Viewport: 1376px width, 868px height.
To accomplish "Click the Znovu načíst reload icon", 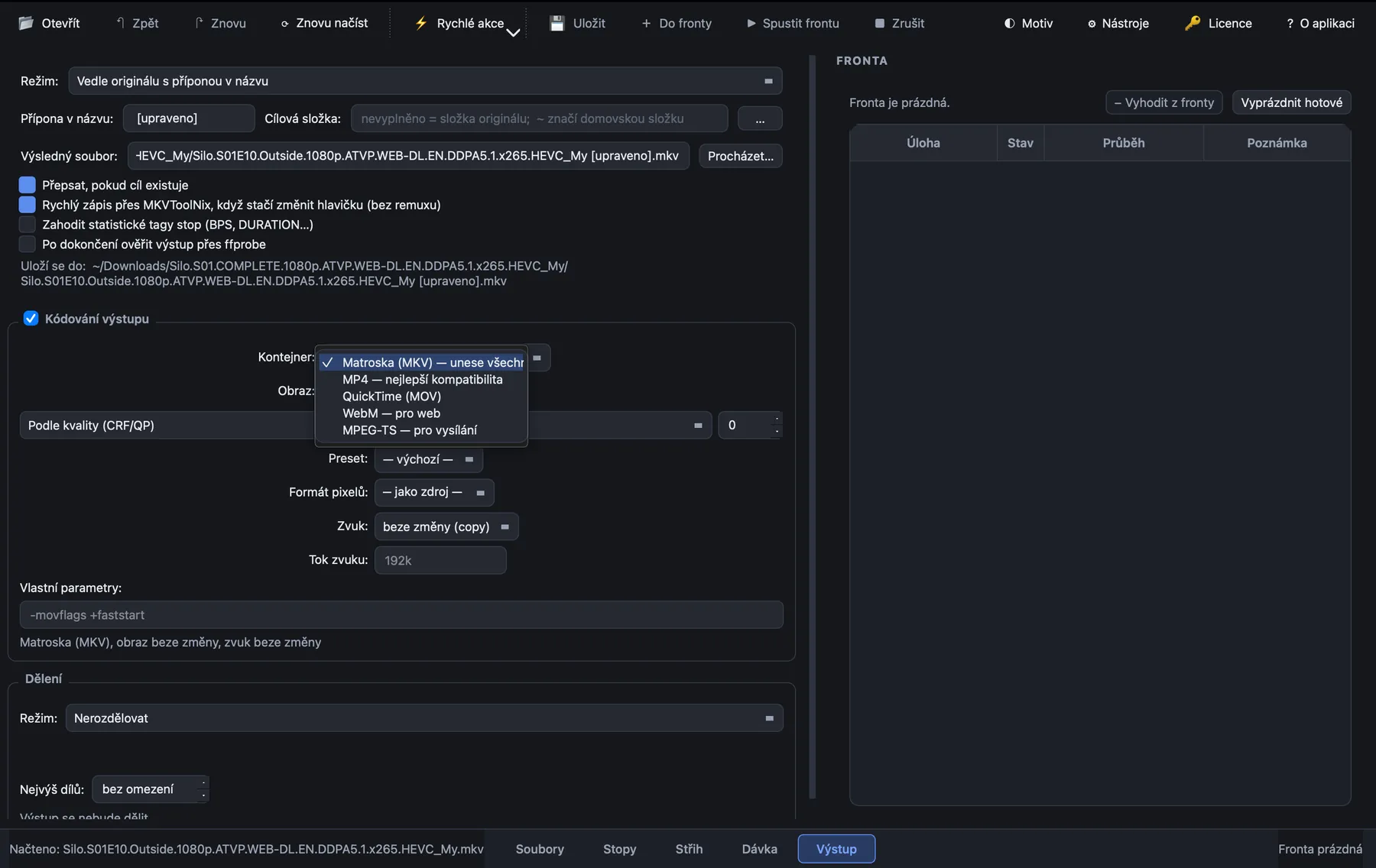I will 284,24.
